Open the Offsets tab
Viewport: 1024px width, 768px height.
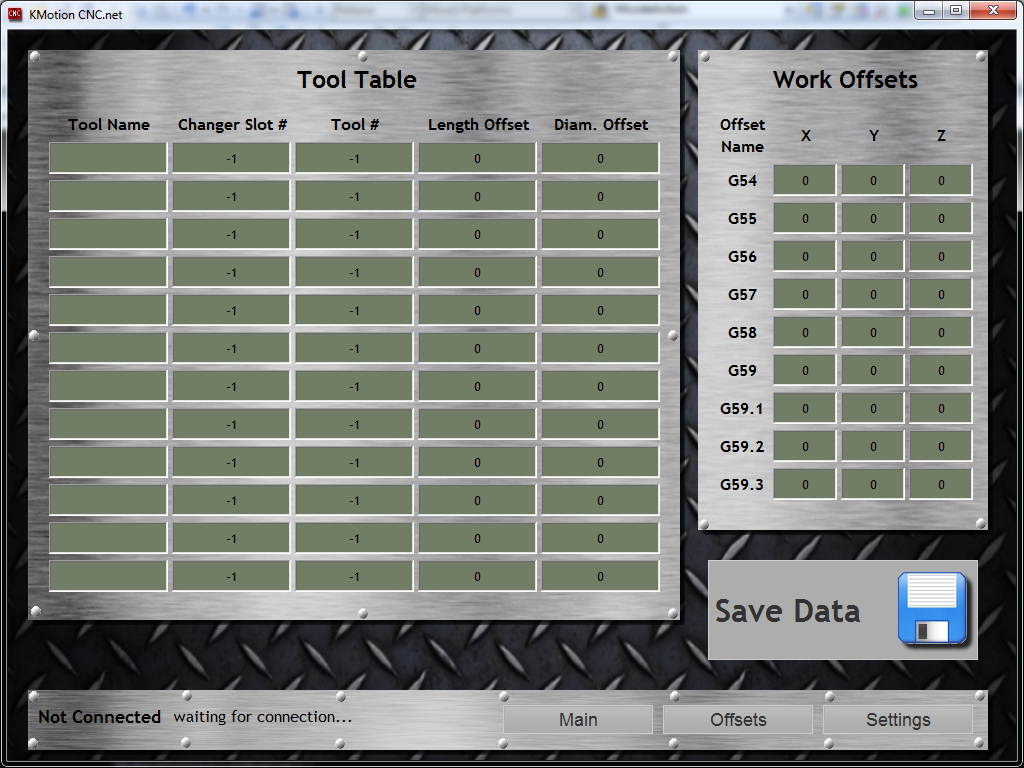coord(738,720)
